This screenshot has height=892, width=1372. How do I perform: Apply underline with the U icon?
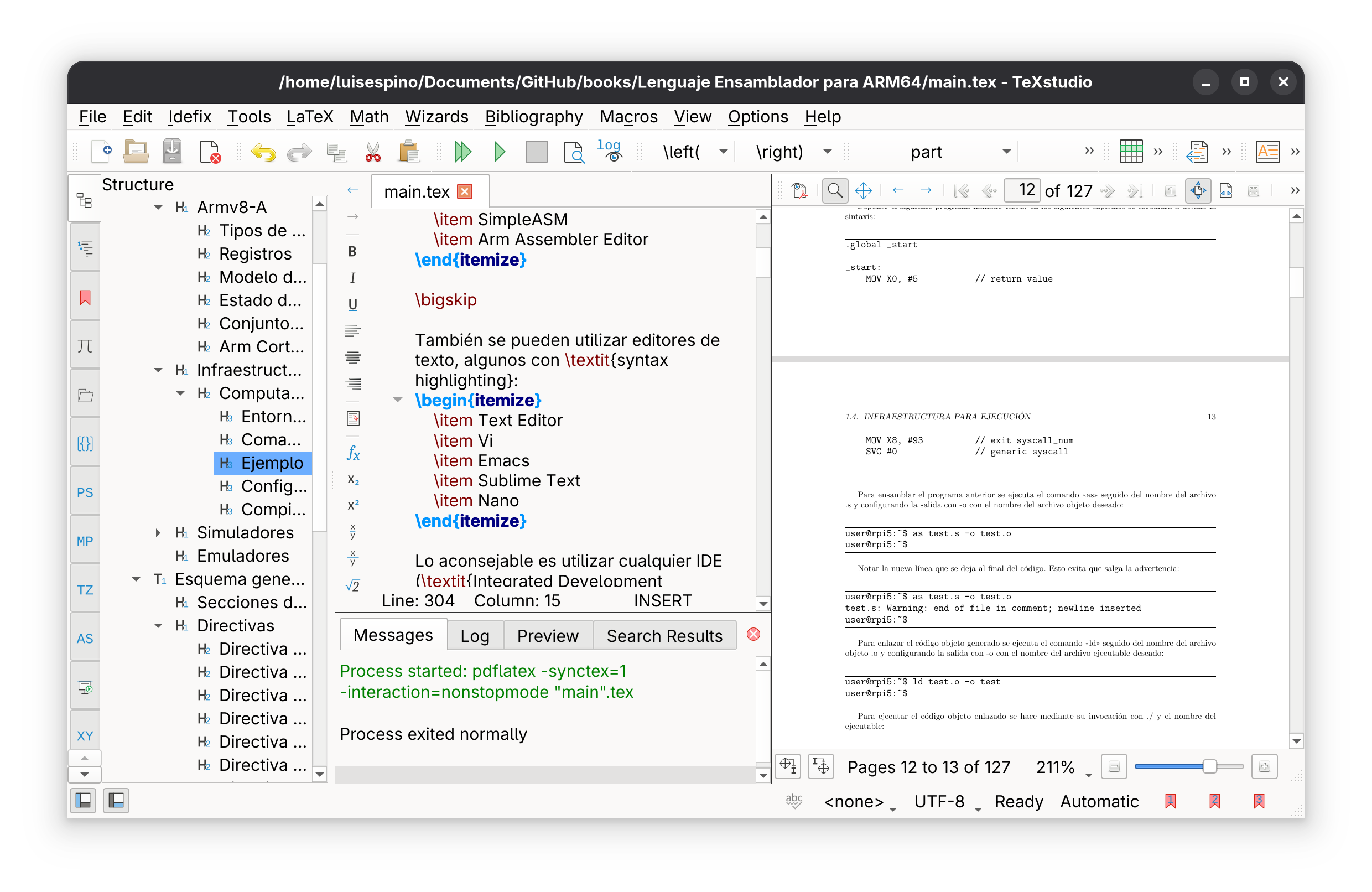pyautogui.click(x=352, y=304)
